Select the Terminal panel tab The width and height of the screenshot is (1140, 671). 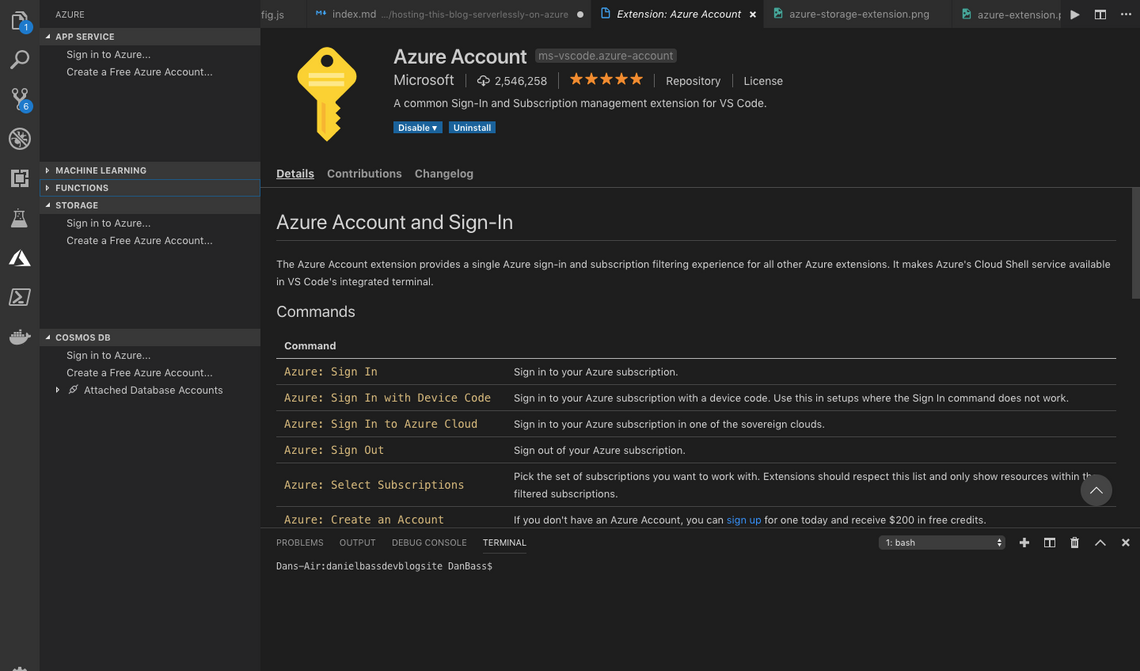[x=504, y=543]
